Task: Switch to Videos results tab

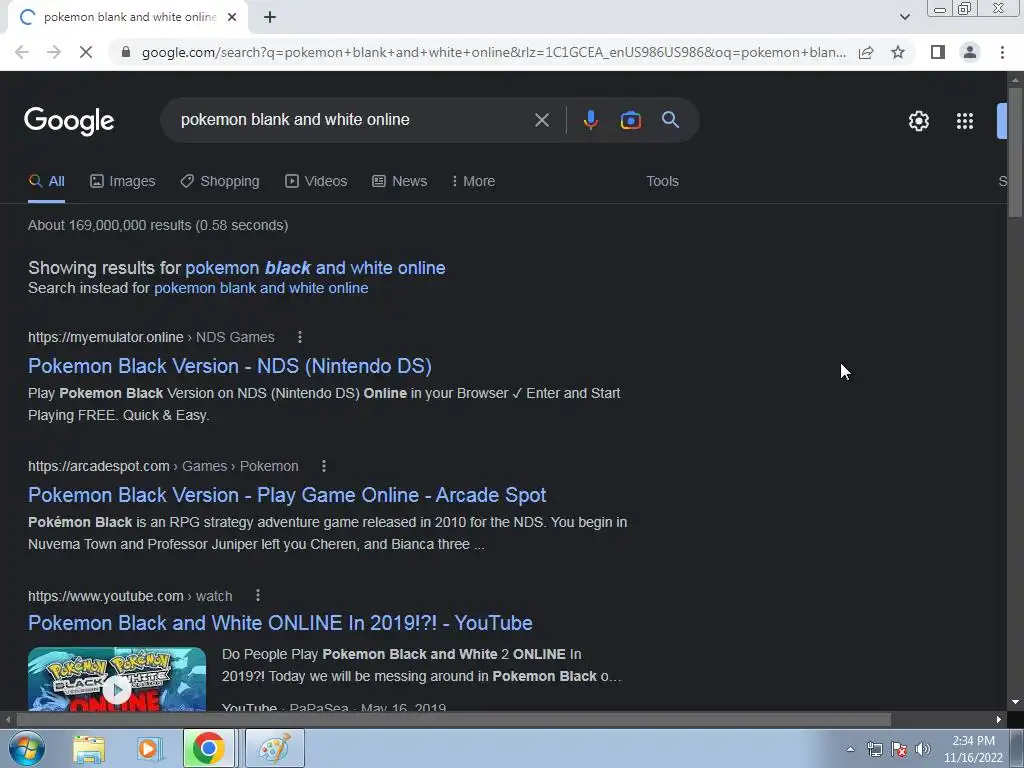Action: [x=316, y=182]
